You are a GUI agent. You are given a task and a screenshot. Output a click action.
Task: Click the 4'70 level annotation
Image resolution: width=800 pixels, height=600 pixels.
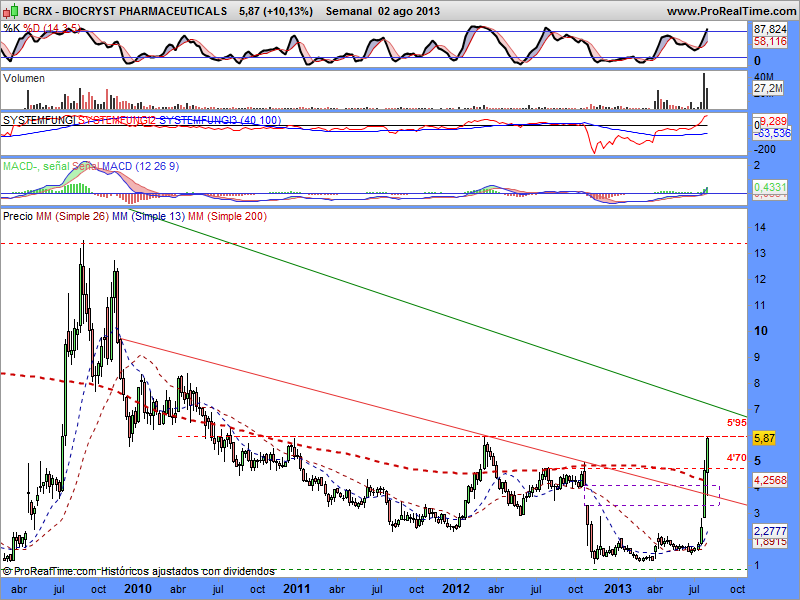(x=737, y=458)
